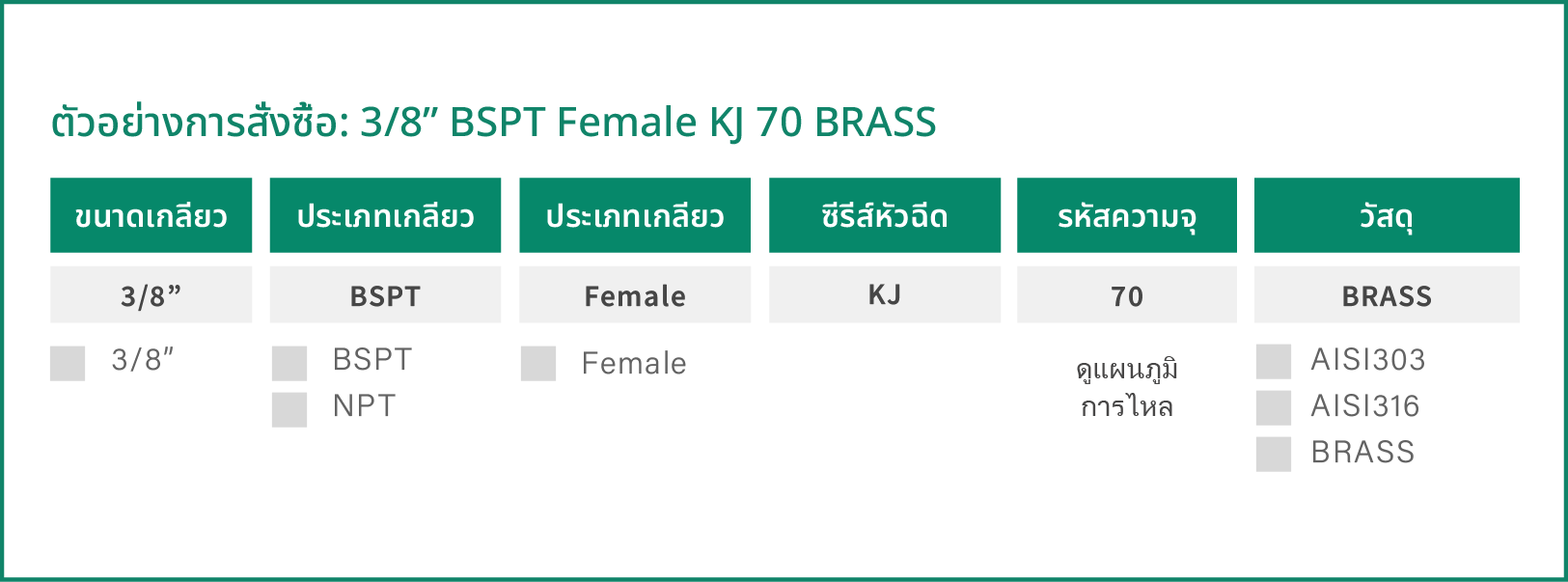Select the BSPT value cell

(x=385, y=294)
